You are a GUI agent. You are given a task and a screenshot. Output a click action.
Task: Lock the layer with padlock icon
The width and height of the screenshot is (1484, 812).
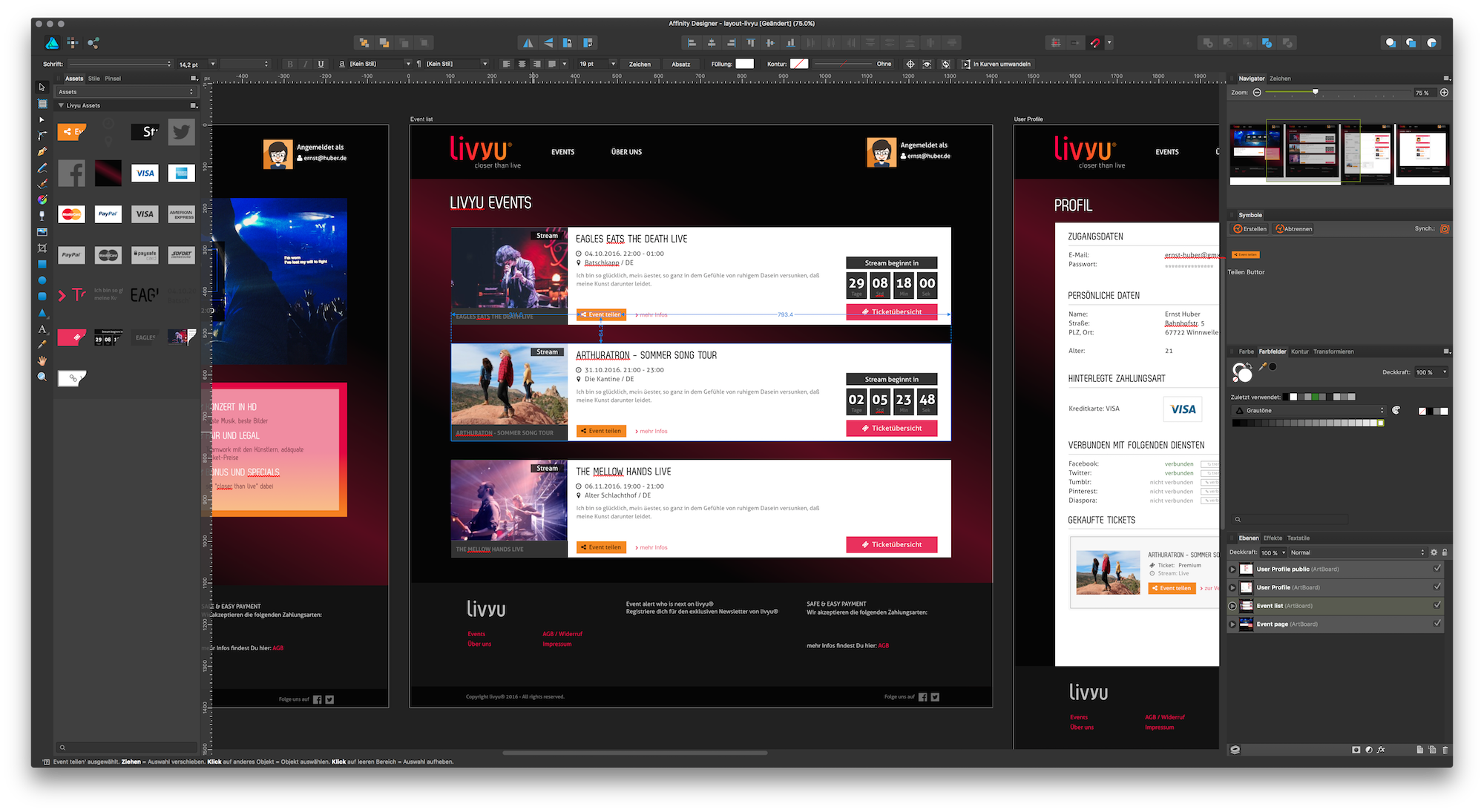(1444, 552)
